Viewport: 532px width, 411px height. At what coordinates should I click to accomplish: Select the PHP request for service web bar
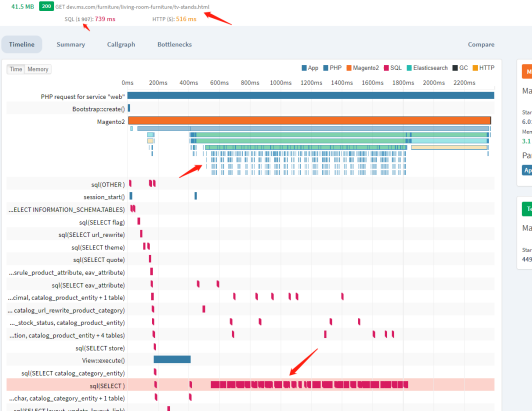(x=311, y=95)
